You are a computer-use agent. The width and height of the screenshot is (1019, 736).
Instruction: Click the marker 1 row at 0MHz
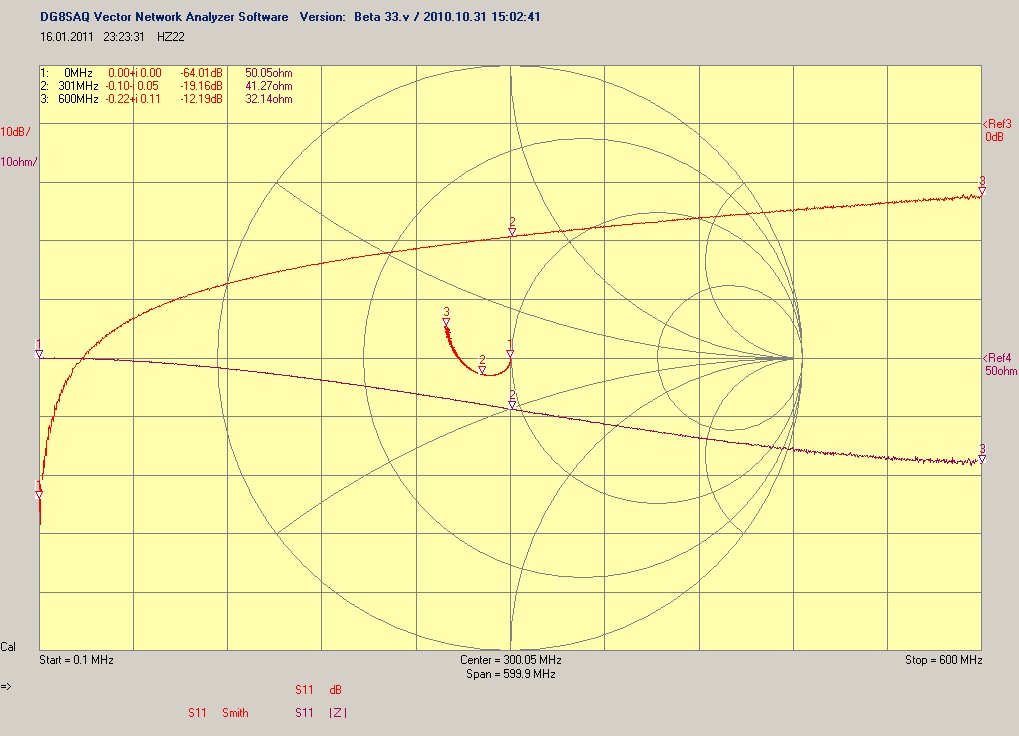(166, 73)
